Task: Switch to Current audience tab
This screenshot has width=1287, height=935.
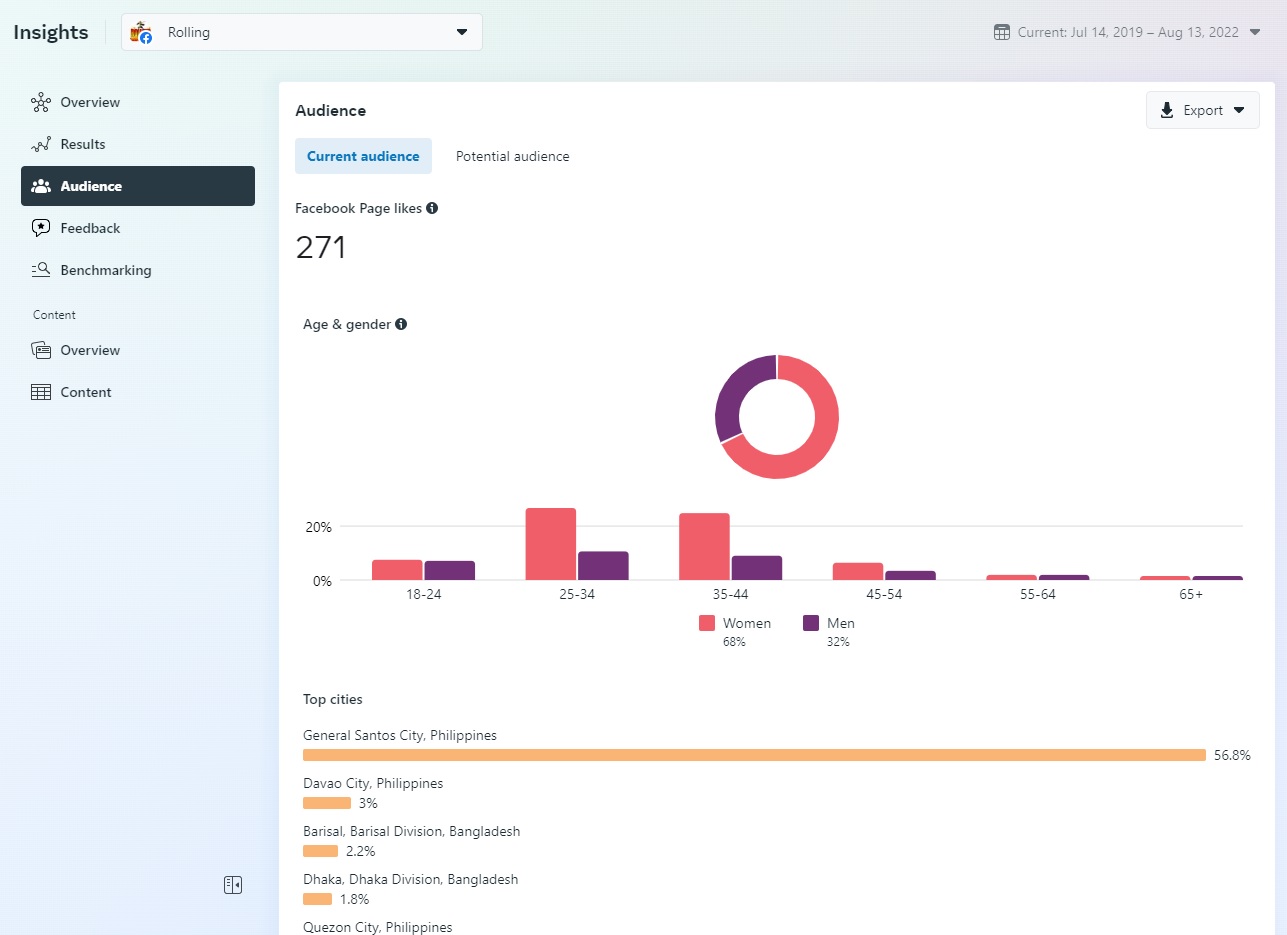Action: point(363,156)
